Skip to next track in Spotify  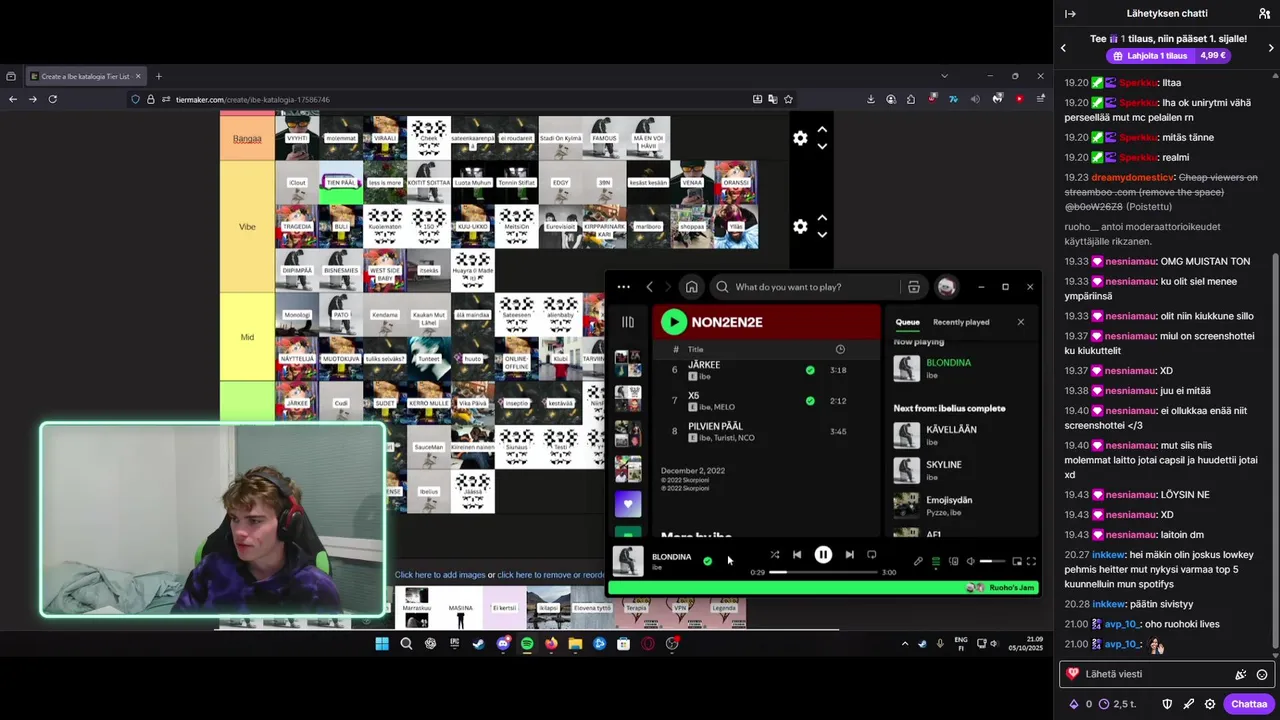[x=849, y=555]
